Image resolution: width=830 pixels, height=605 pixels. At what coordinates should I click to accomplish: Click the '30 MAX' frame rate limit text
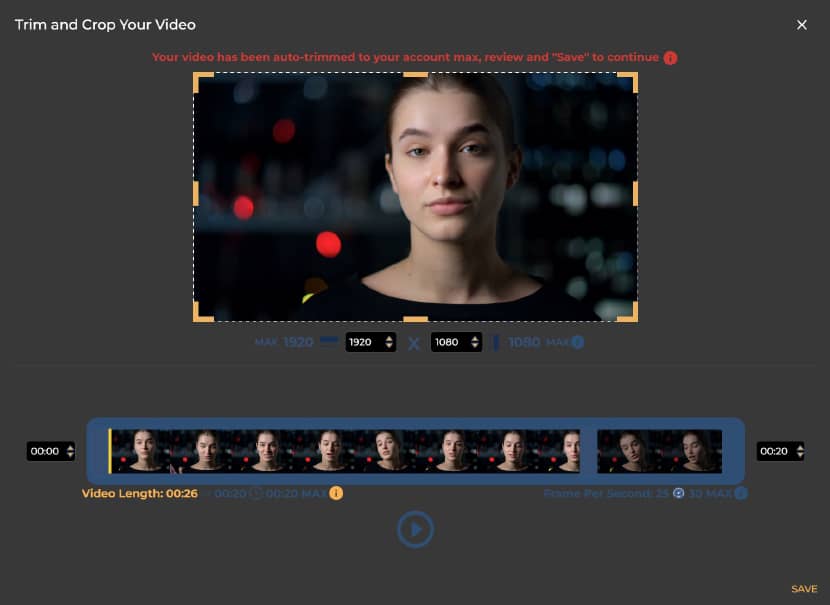(710, 493)
